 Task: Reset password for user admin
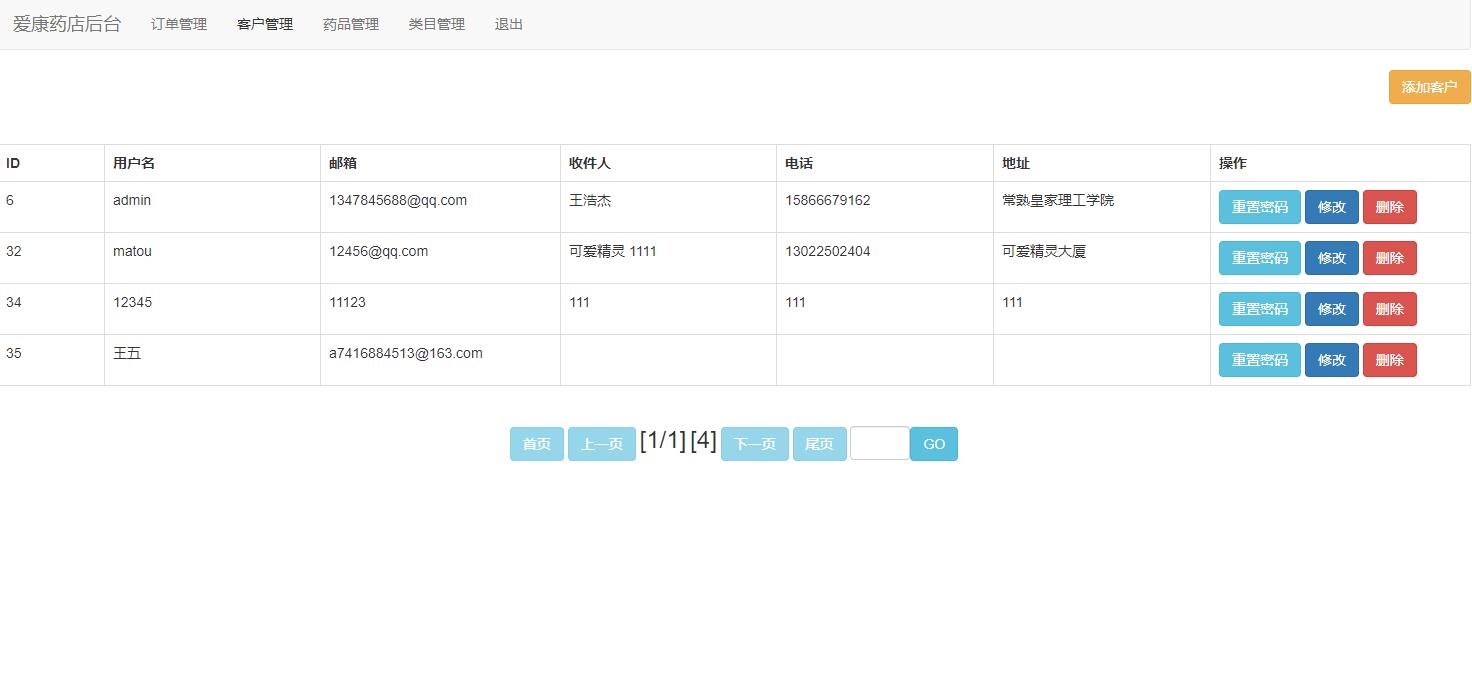pyautogui.click(x=1259, y=207)
